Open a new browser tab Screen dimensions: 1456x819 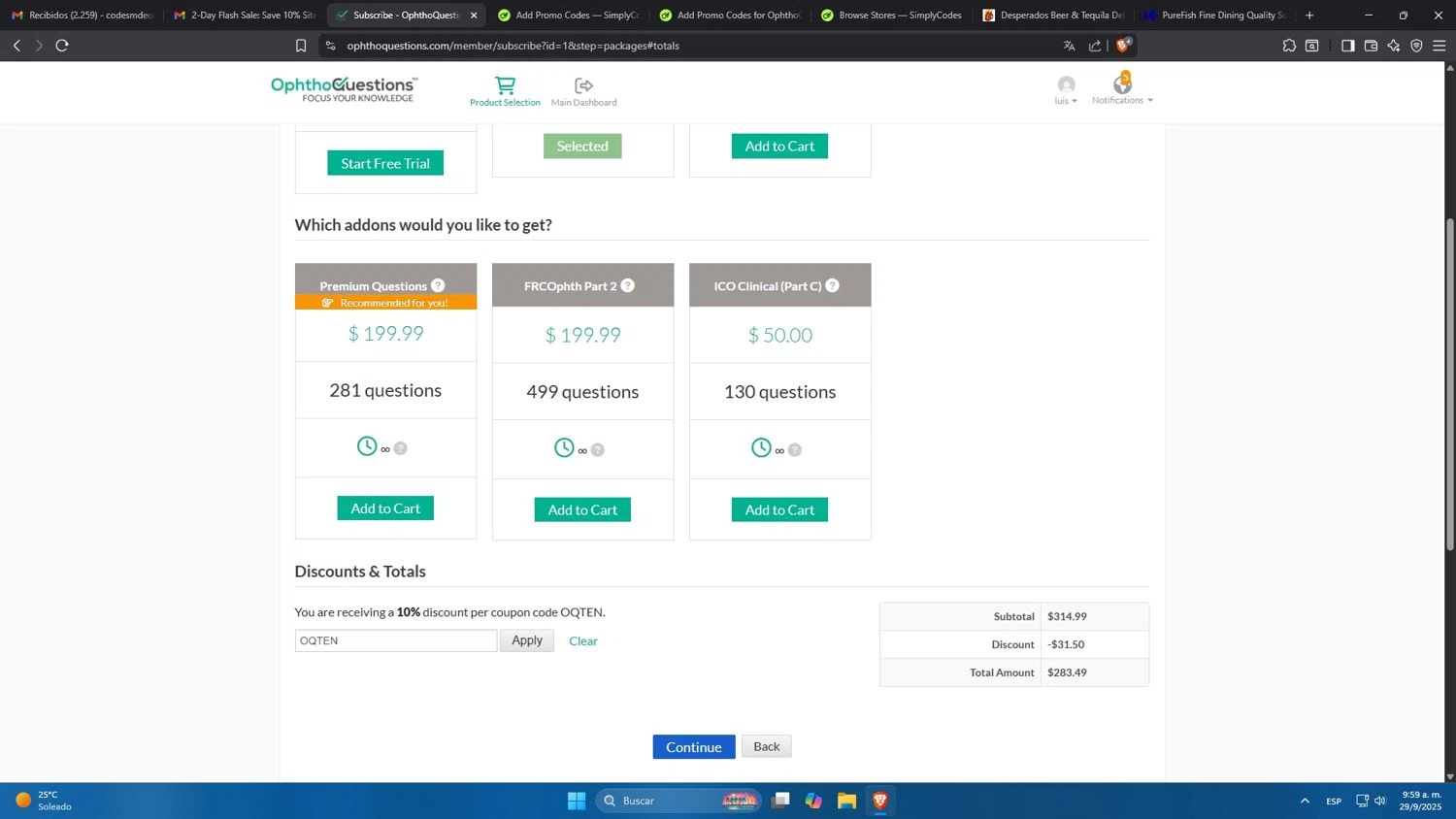coord(1309,15)
